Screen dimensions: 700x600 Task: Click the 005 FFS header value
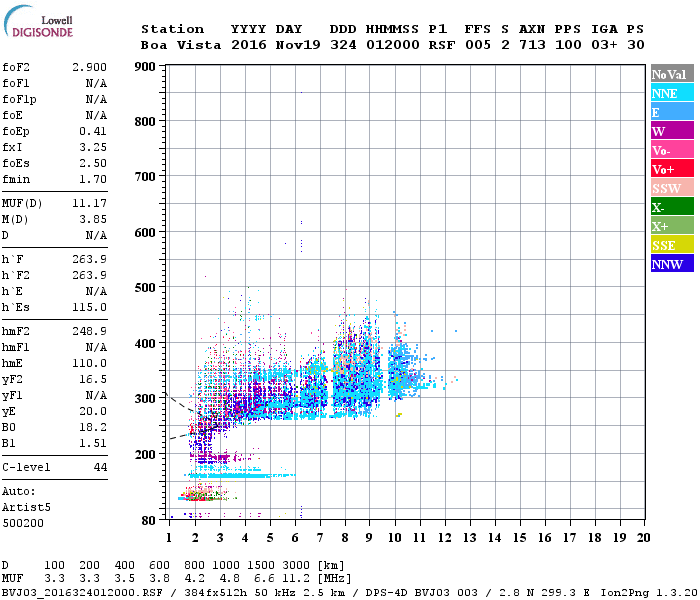coord(478,45)
